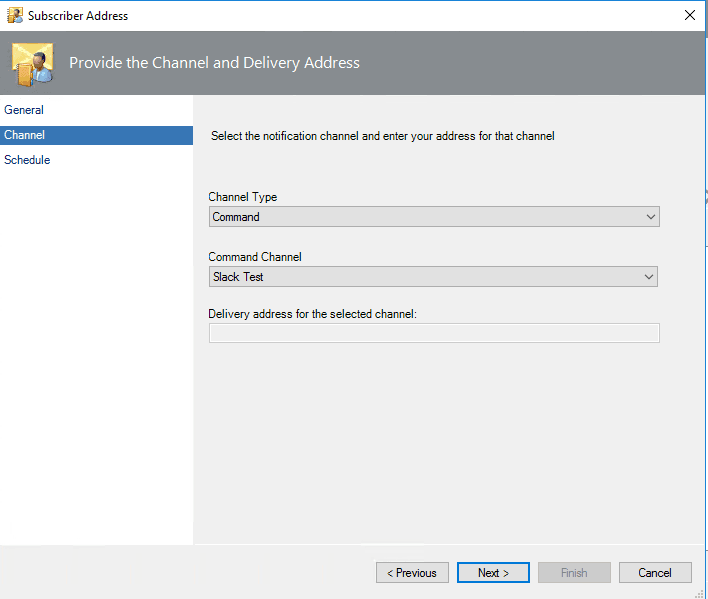Click the grayed-out Finish button

coord(574,572)
